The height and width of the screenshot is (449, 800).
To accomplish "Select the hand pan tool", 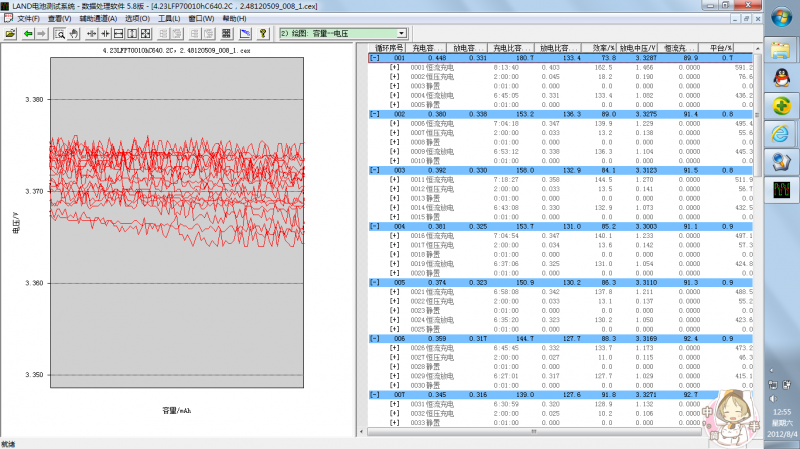I will 73,33.
